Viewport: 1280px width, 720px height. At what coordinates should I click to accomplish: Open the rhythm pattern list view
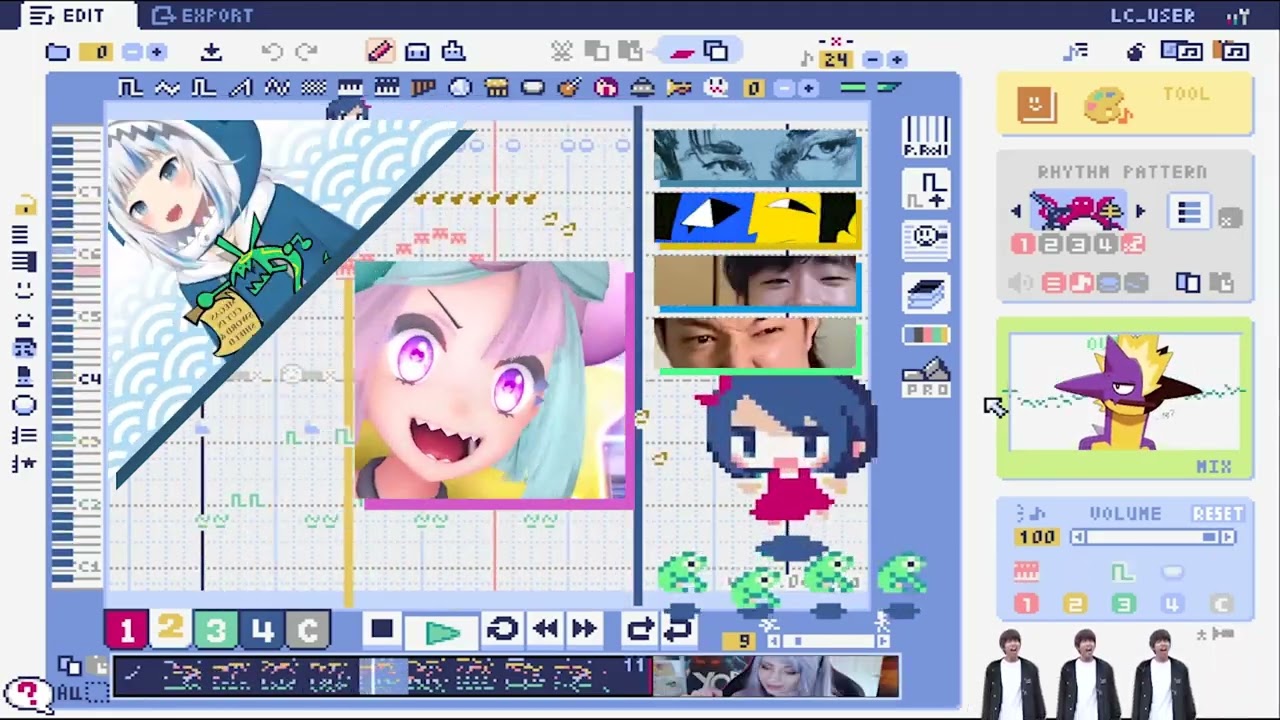click(1188, 212)
